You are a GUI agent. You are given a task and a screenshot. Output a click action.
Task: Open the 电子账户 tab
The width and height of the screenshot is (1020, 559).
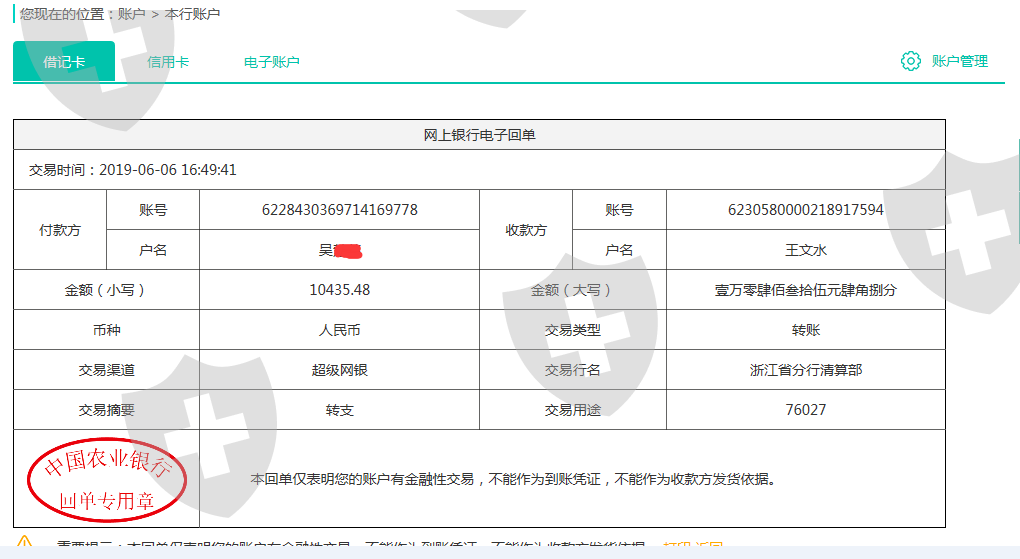pyautogui.click(x=271, y=62)
